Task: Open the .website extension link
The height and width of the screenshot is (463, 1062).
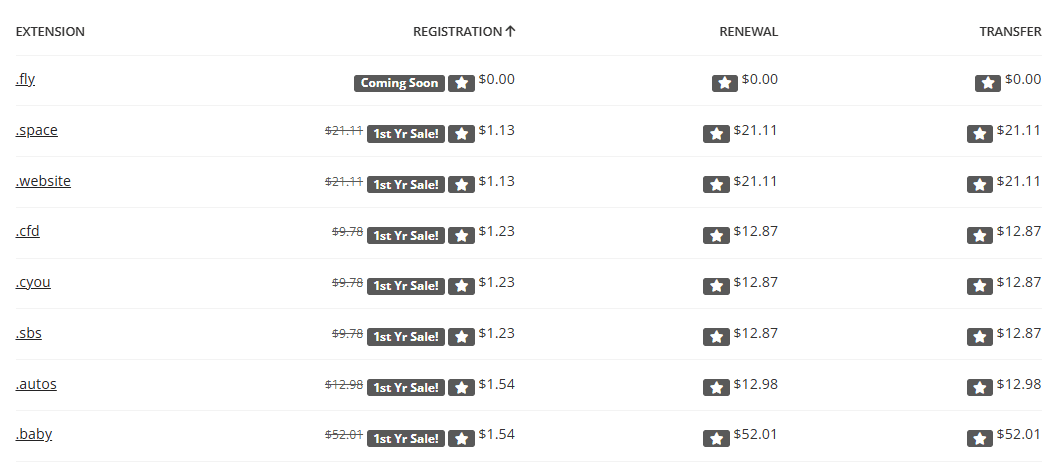Action: click(43, 181)
